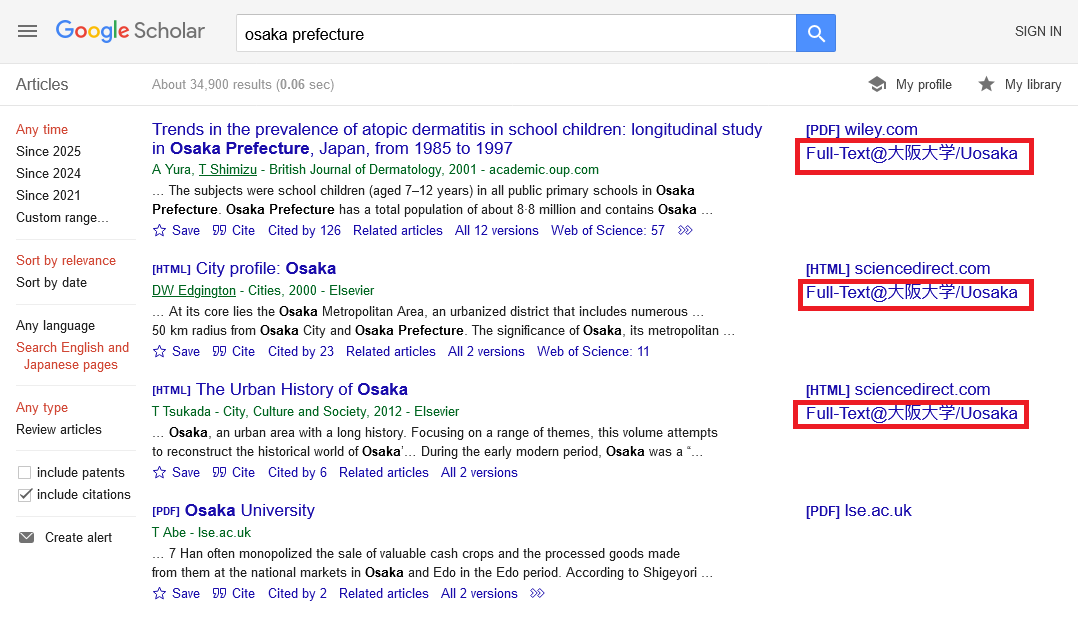Click Save star icon for City profile: Osaka
Screen dimensions: 1078x626
click(160, 352)
